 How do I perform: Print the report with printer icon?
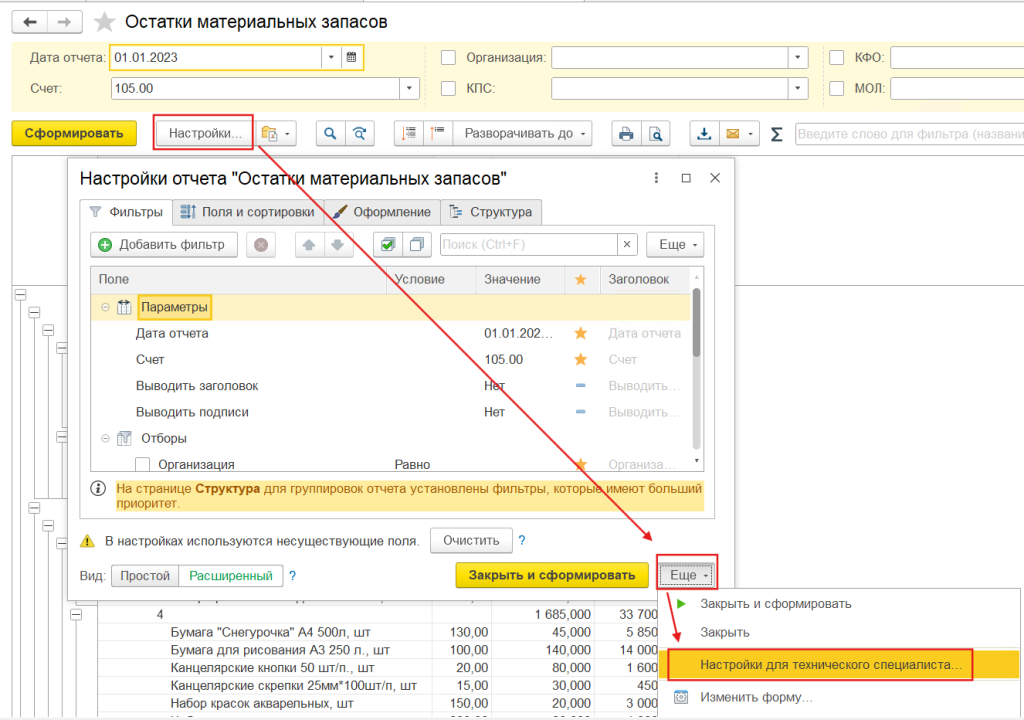626,133
